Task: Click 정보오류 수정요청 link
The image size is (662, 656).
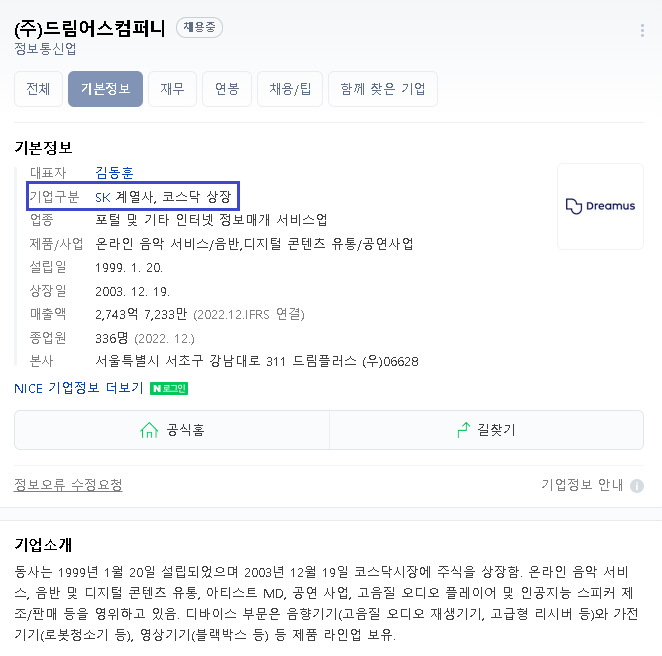Action: (68, 485)
